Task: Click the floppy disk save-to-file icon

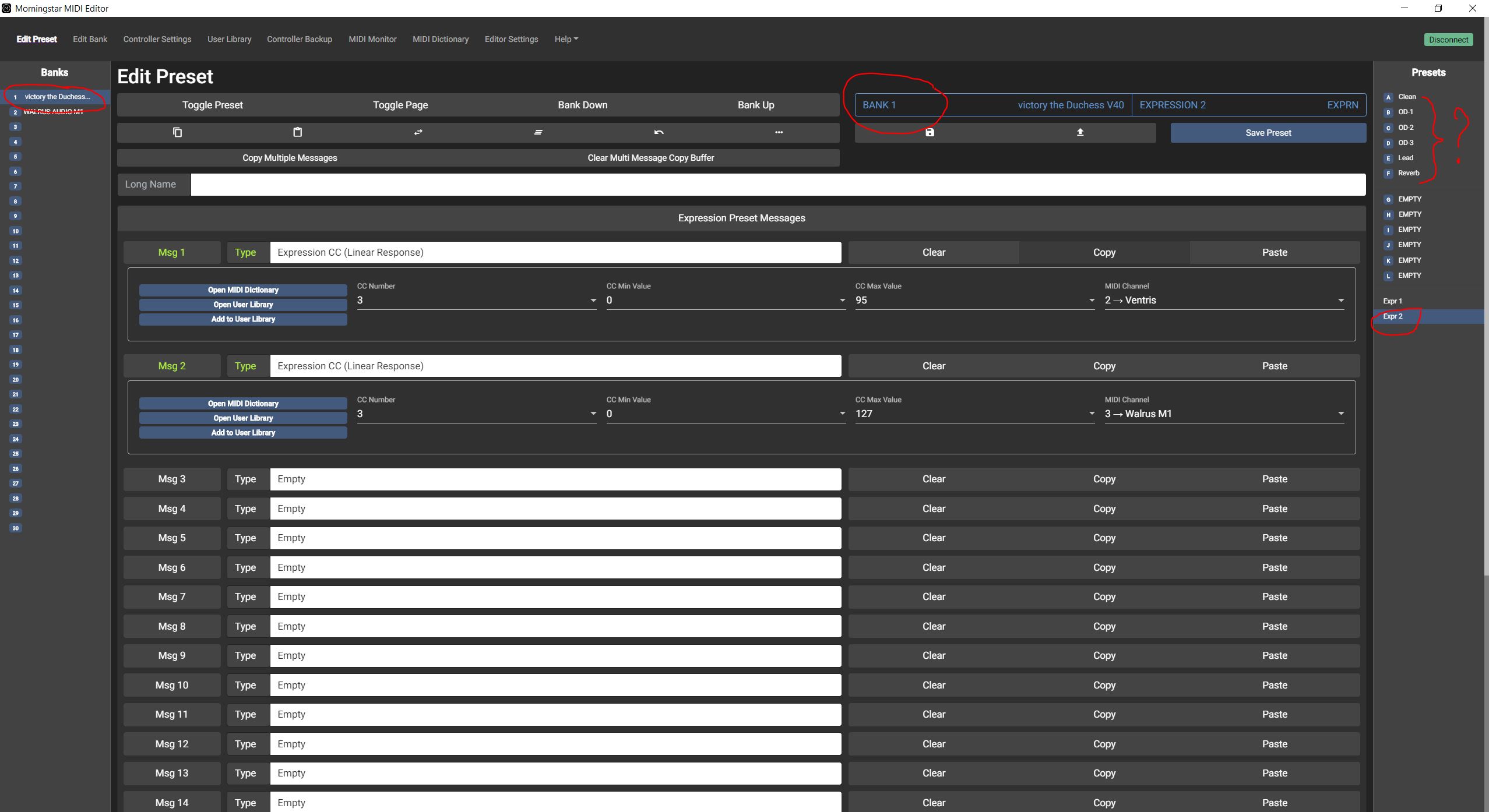Action: click(930, 132)
